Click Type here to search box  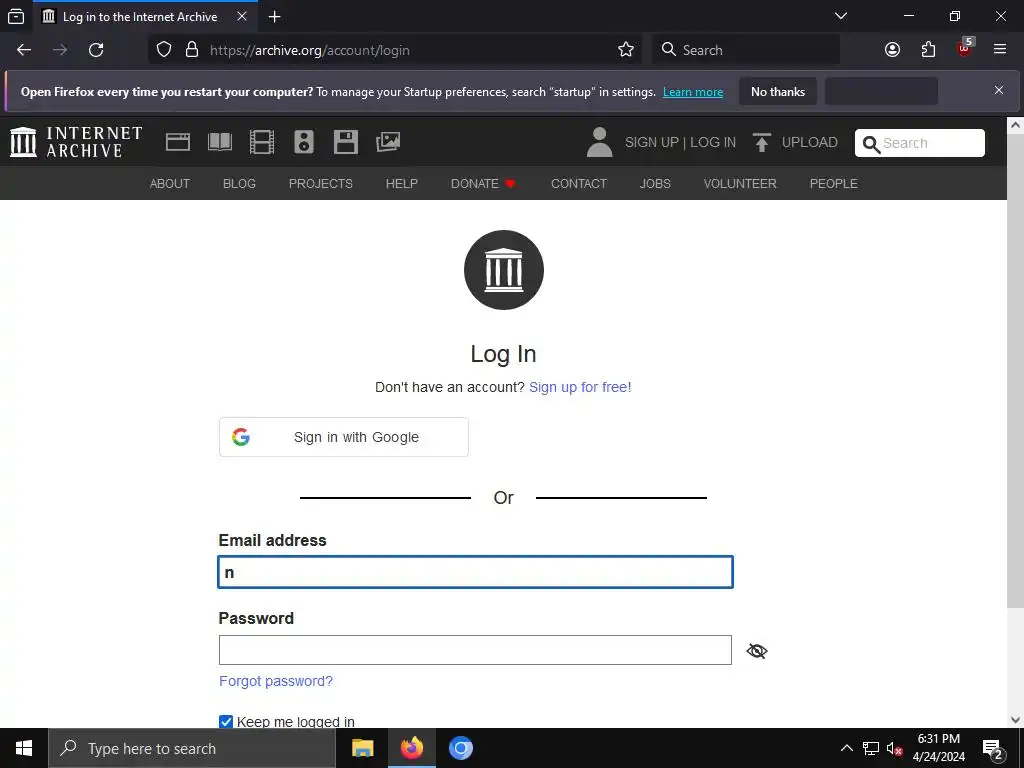191,748
